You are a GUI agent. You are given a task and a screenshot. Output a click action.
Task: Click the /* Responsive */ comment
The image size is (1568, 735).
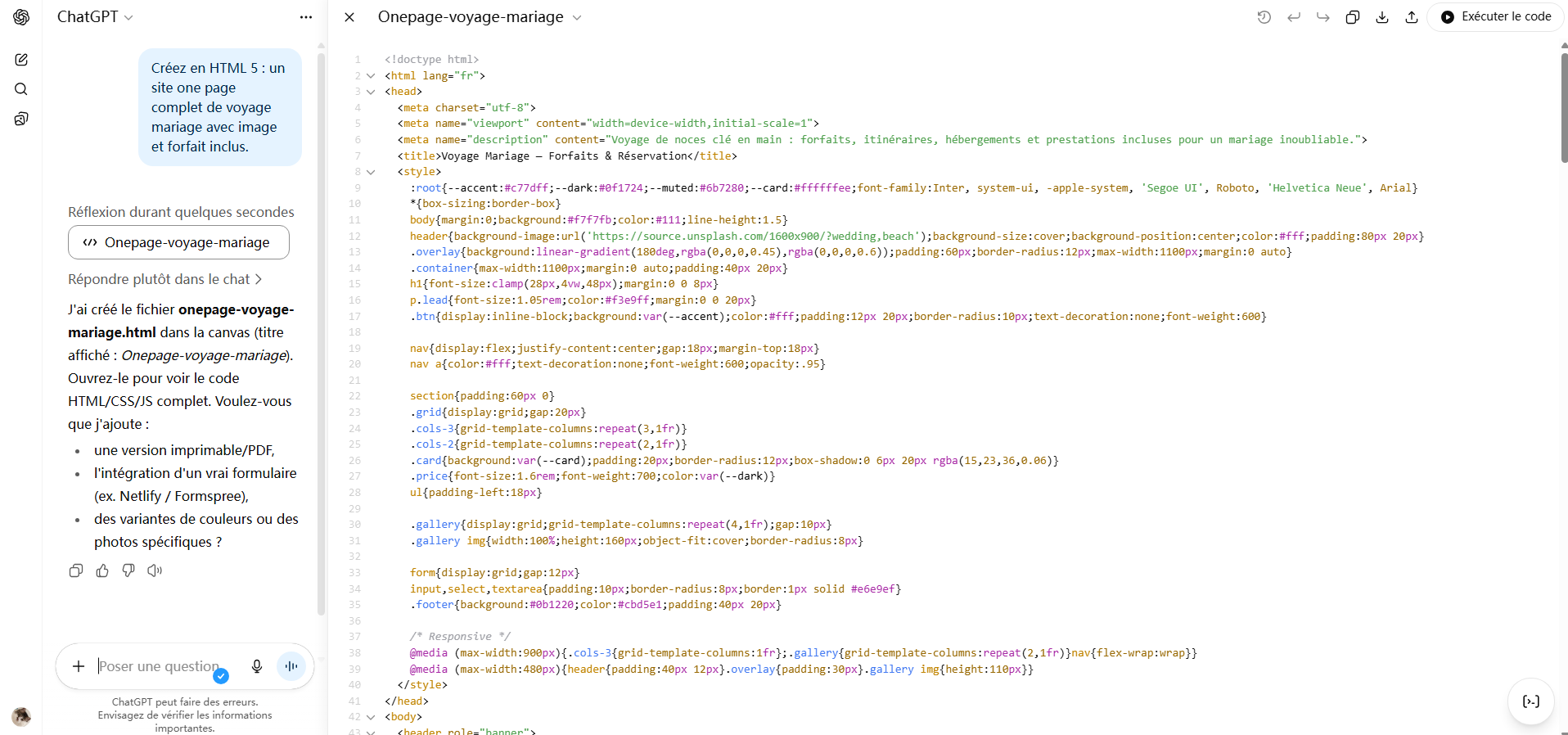click(x=460, y=637)
